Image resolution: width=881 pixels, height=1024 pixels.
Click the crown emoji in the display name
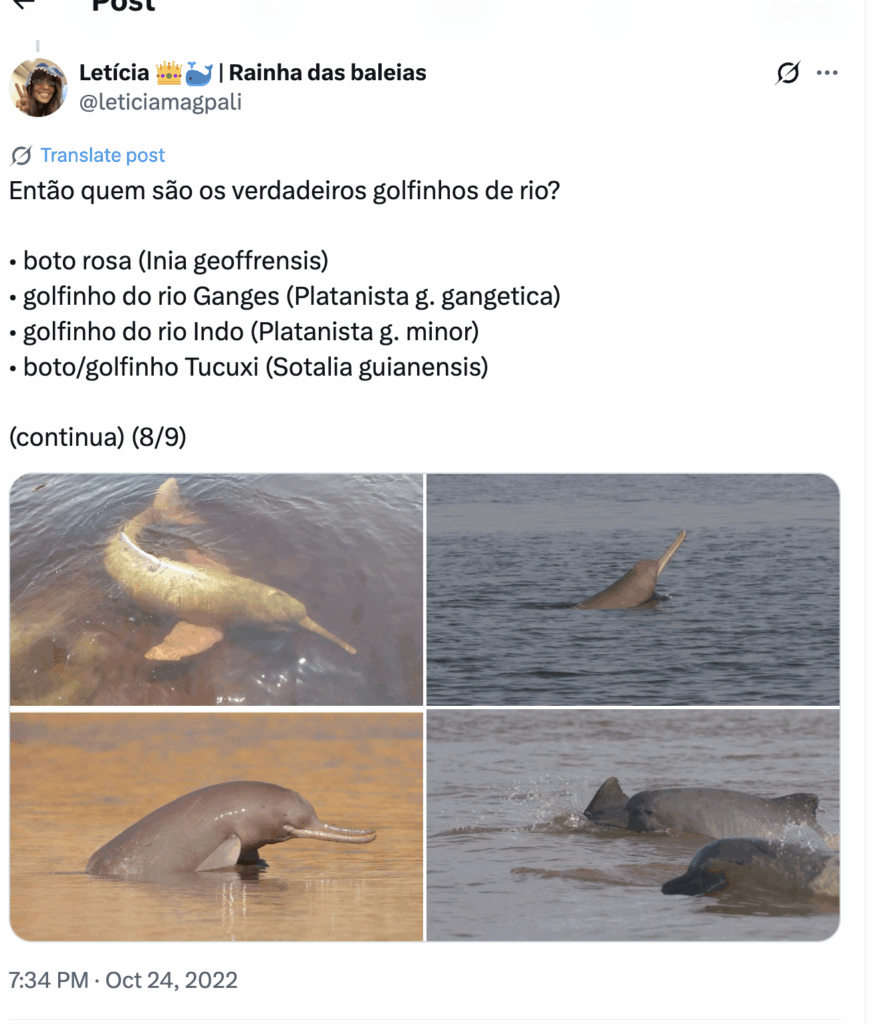(168, 72)
